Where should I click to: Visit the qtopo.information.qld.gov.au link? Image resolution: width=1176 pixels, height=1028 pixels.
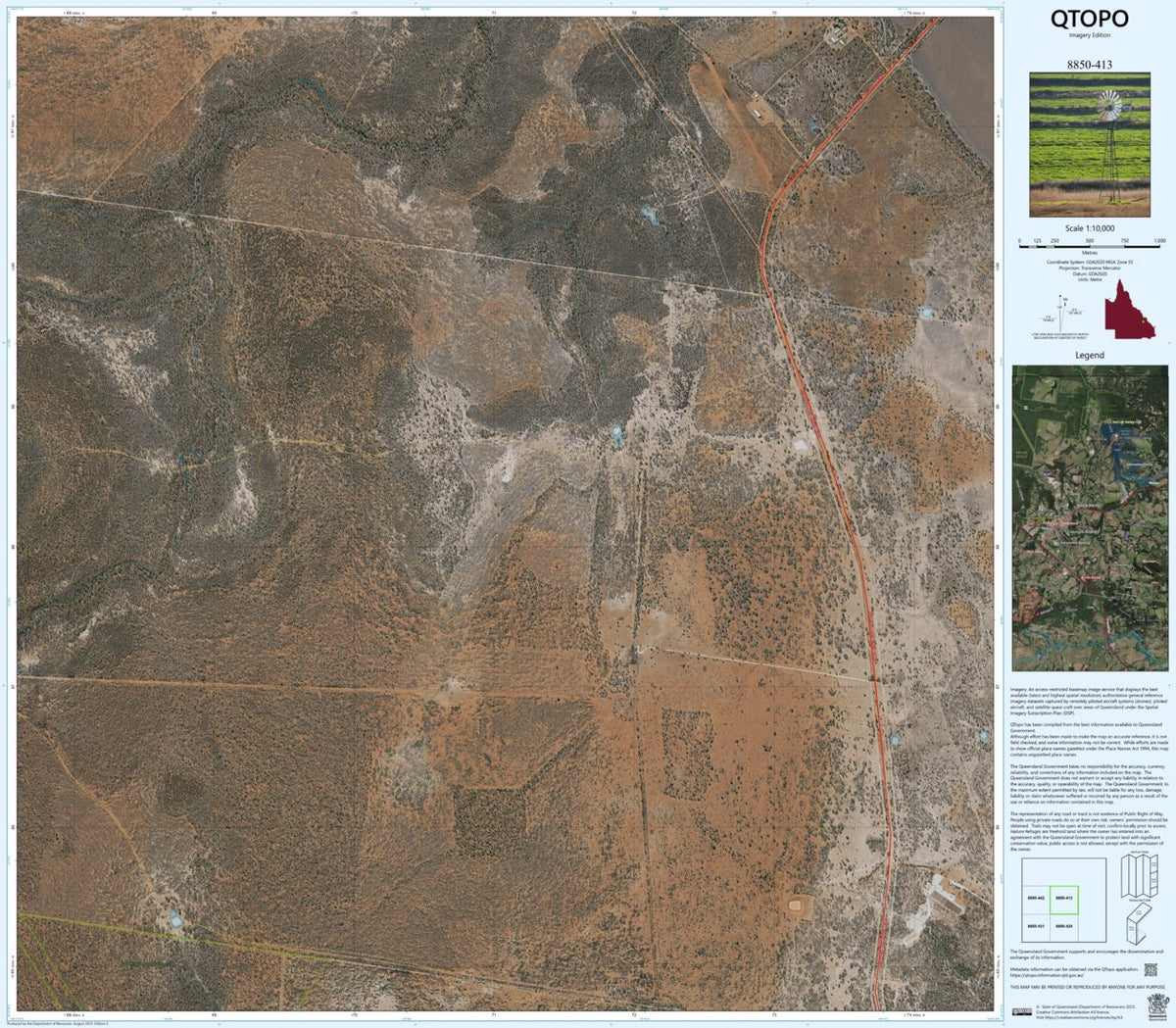(x=1046, y=975)
